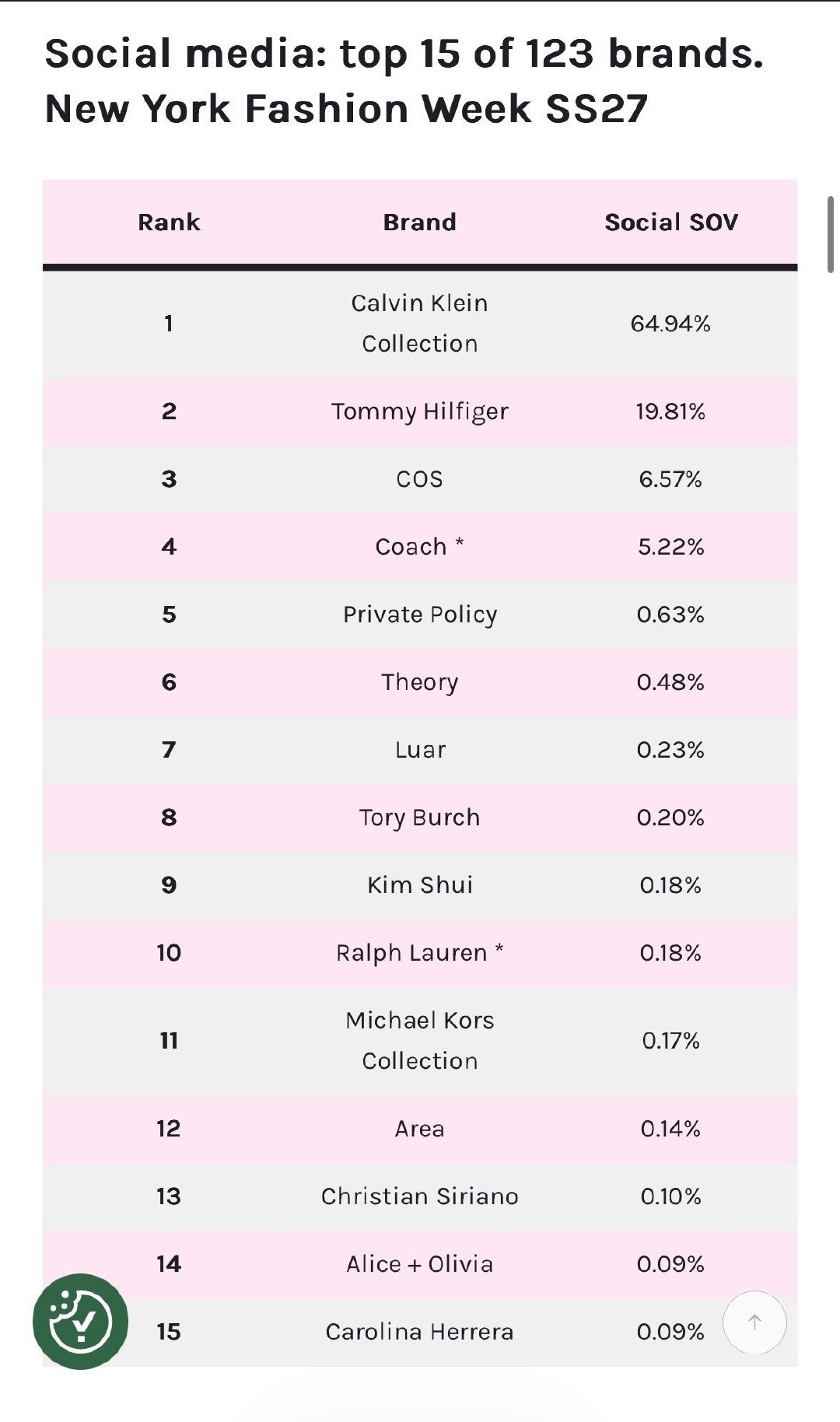Click the 64.94% Social SOV value
Image resolution: width=840 pixels, height=1422 pixels.
click(670, 324)
